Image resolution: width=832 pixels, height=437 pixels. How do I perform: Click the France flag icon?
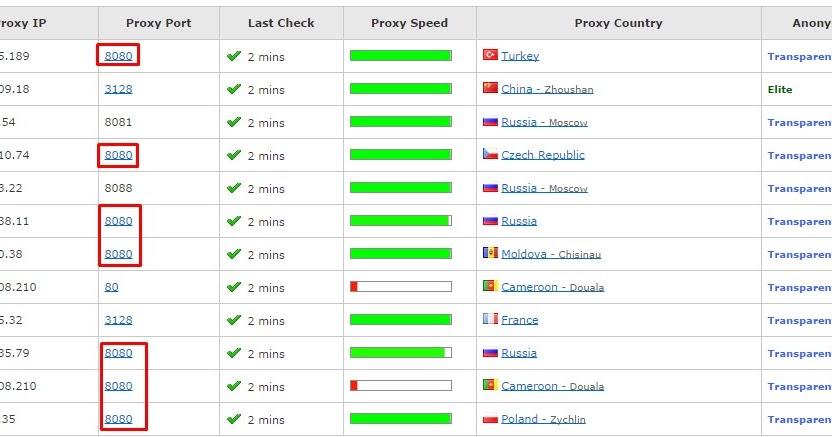pos(490,319)
